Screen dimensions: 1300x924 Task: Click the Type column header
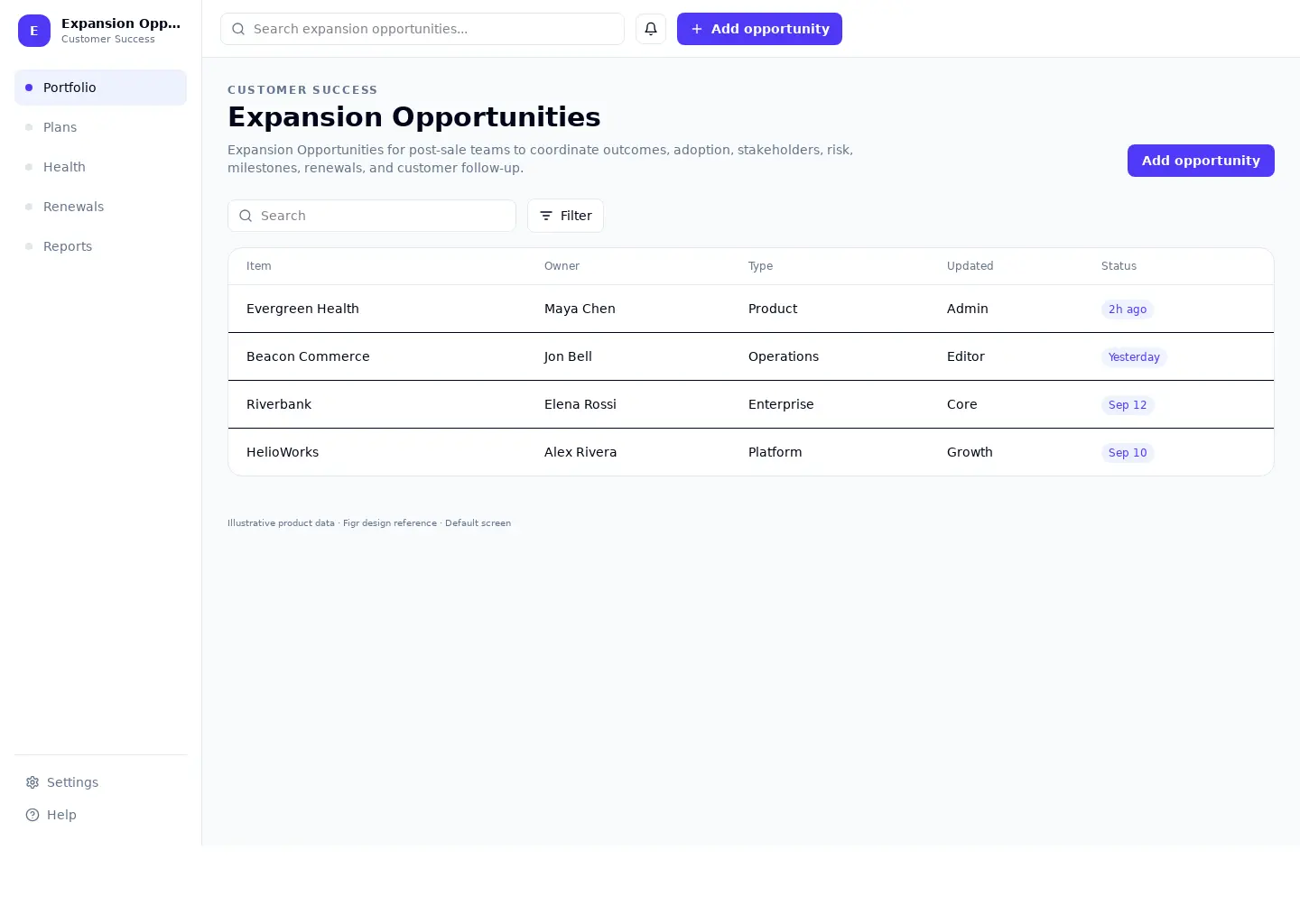(x=760, y=266)
